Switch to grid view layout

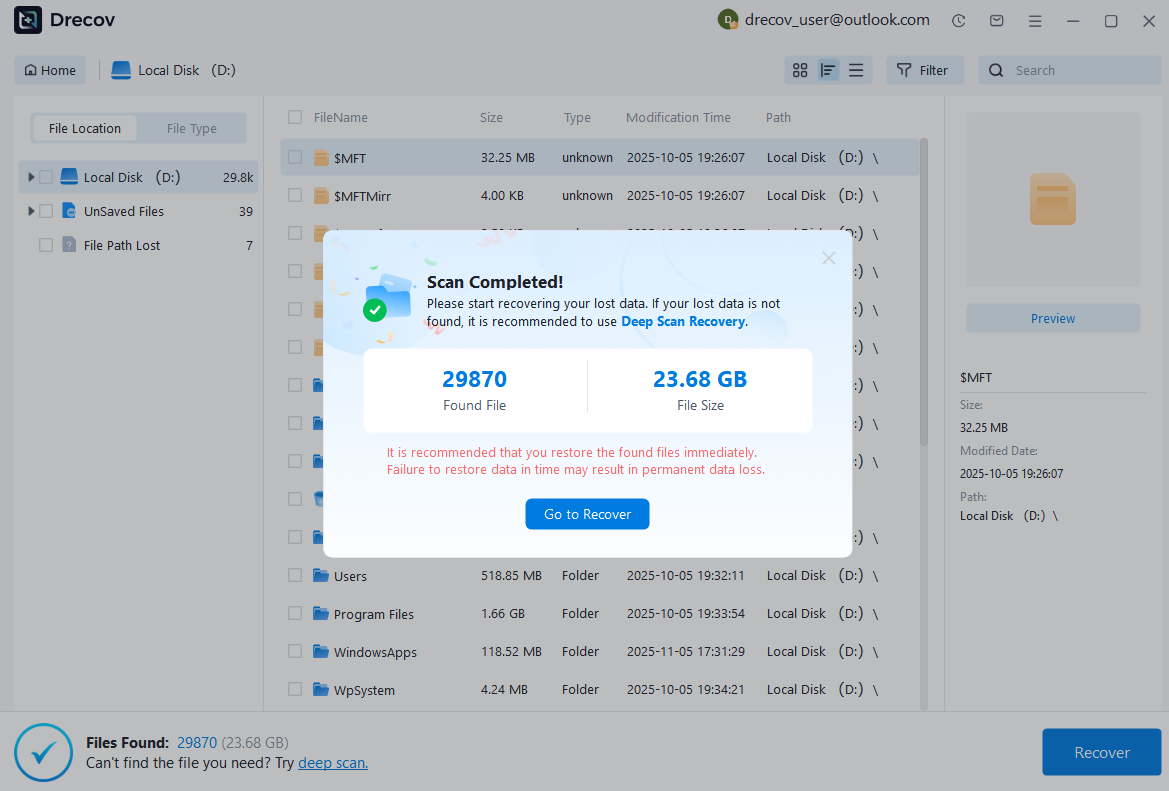click(799, 70)
